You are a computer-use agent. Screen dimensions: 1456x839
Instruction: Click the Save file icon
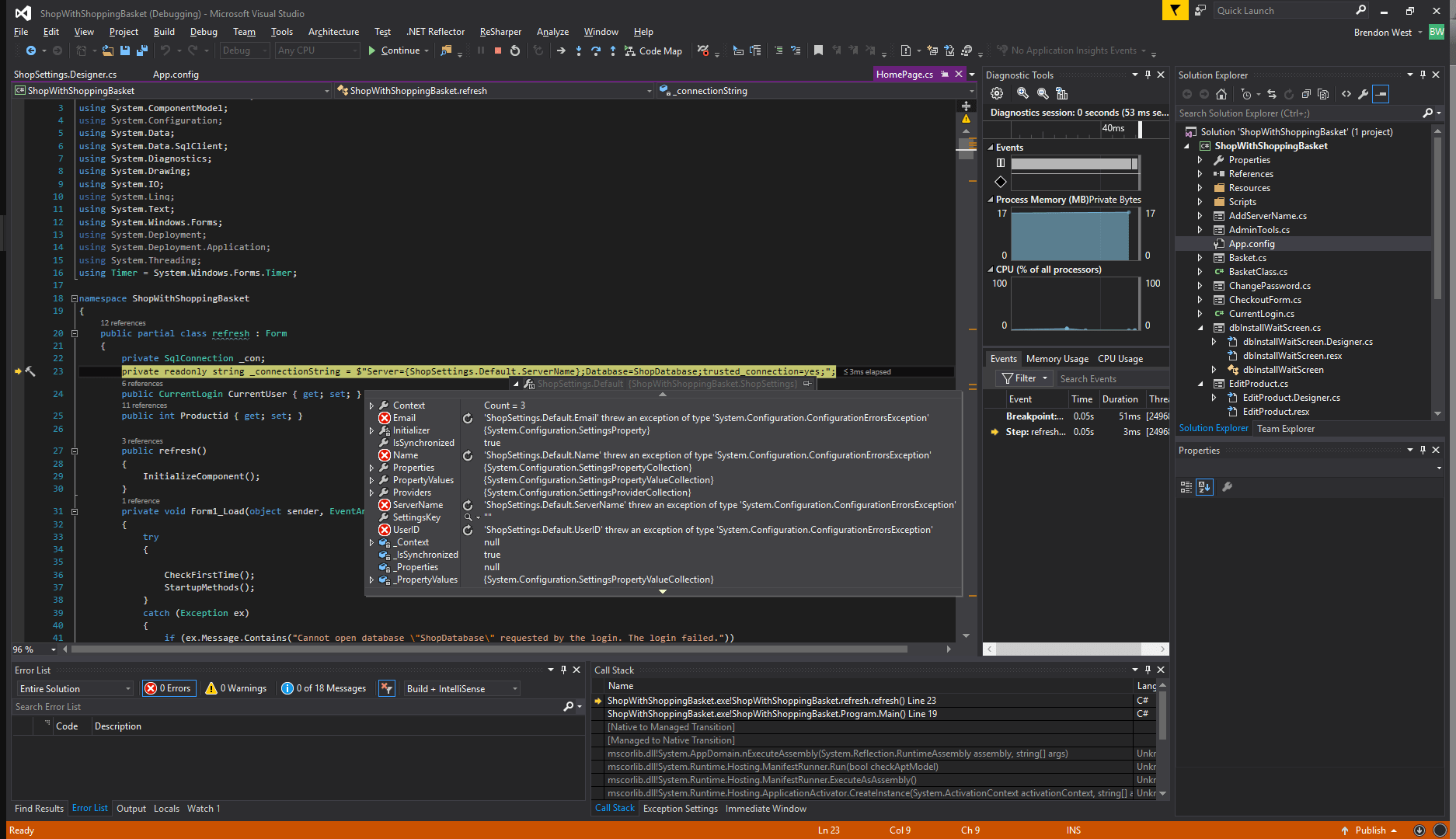tap(125, 50)
